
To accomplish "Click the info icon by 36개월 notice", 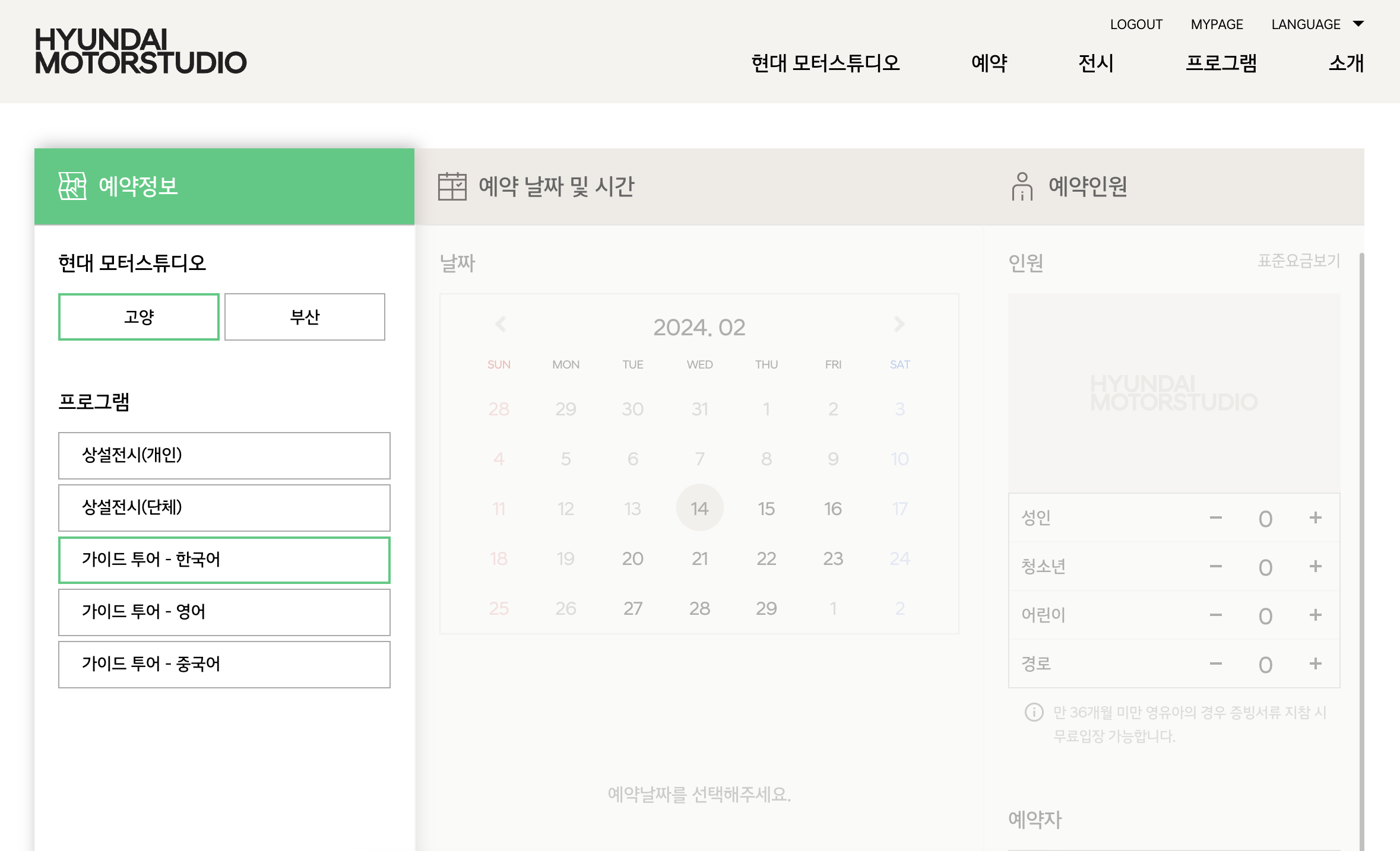I will (x=1034, y=712).
